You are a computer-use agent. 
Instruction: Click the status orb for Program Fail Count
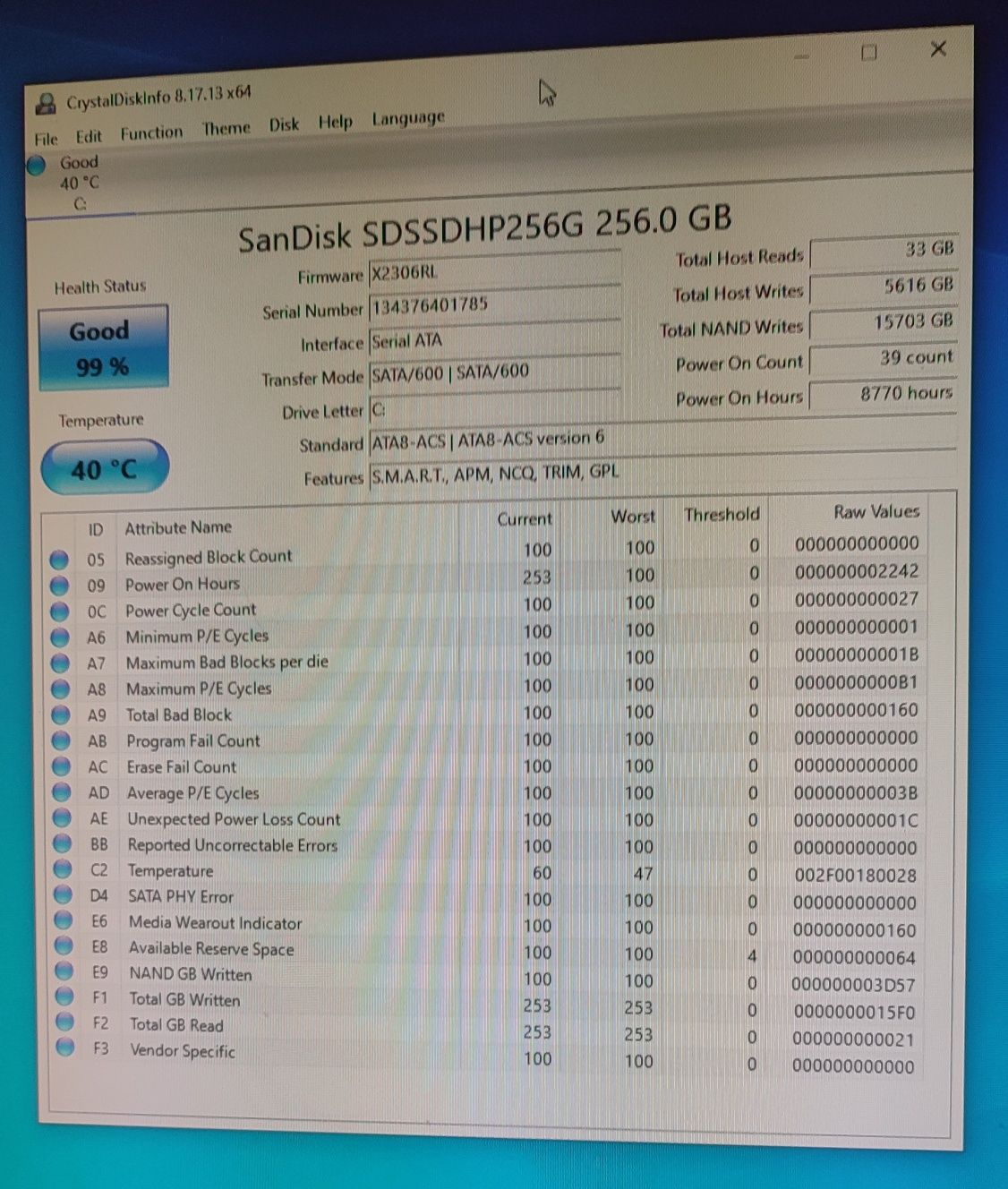[x=61, y=741]
